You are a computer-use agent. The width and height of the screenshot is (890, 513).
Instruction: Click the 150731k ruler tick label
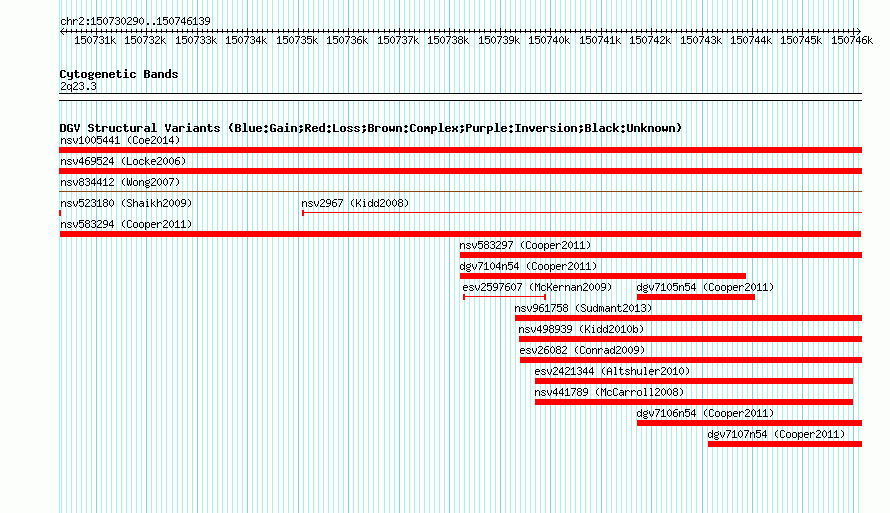point(95,40)
